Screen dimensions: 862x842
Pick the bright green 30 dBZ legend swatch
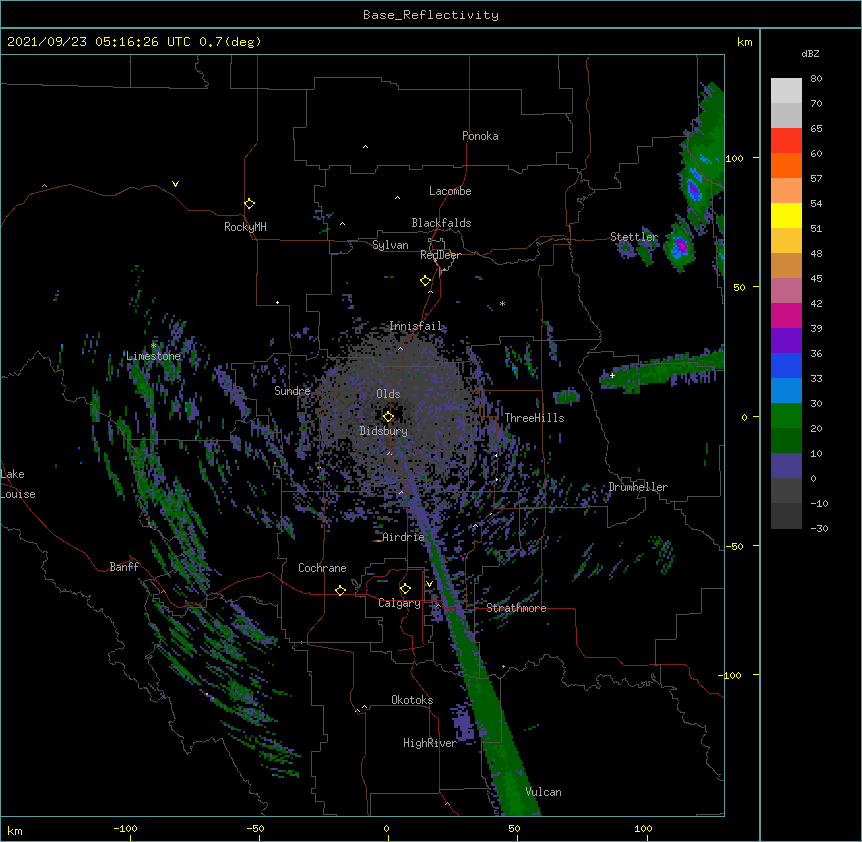tap(786, 416)
